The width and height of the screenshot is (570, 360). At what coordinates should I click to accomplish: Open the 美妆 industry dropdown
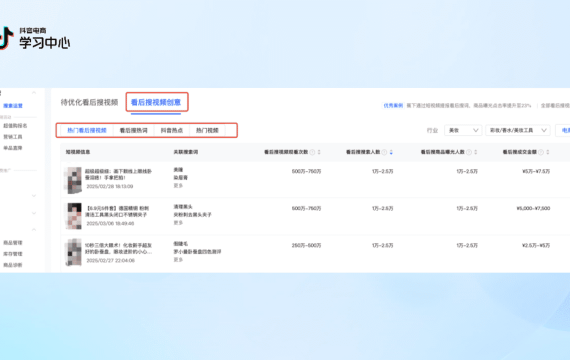(x=463, y=130)
